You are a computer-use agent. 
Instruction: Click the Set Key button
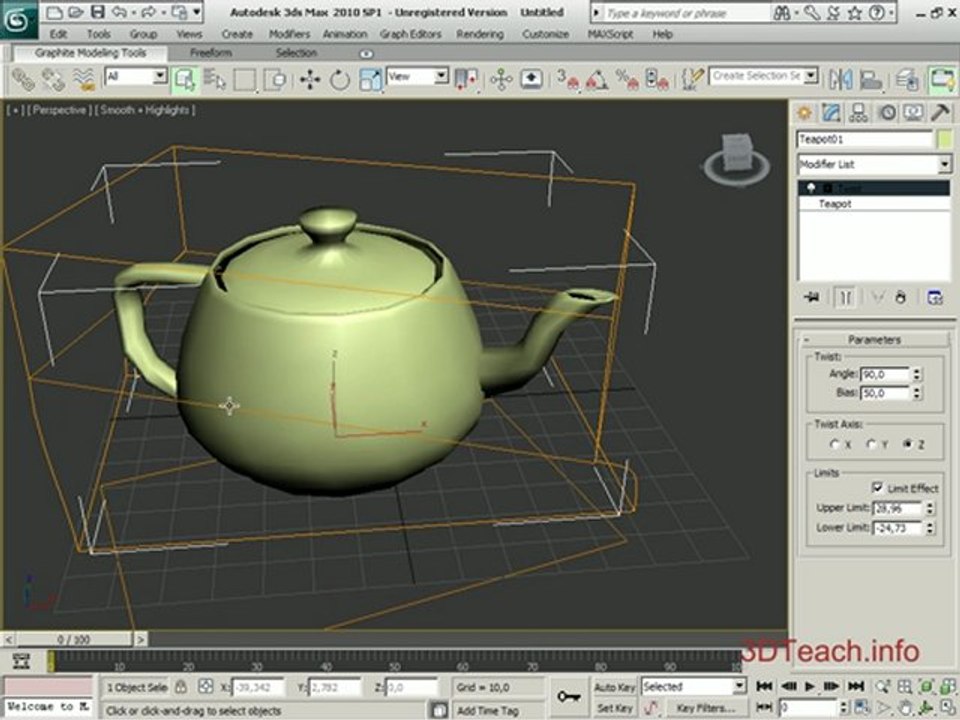(x=614, y=708)
